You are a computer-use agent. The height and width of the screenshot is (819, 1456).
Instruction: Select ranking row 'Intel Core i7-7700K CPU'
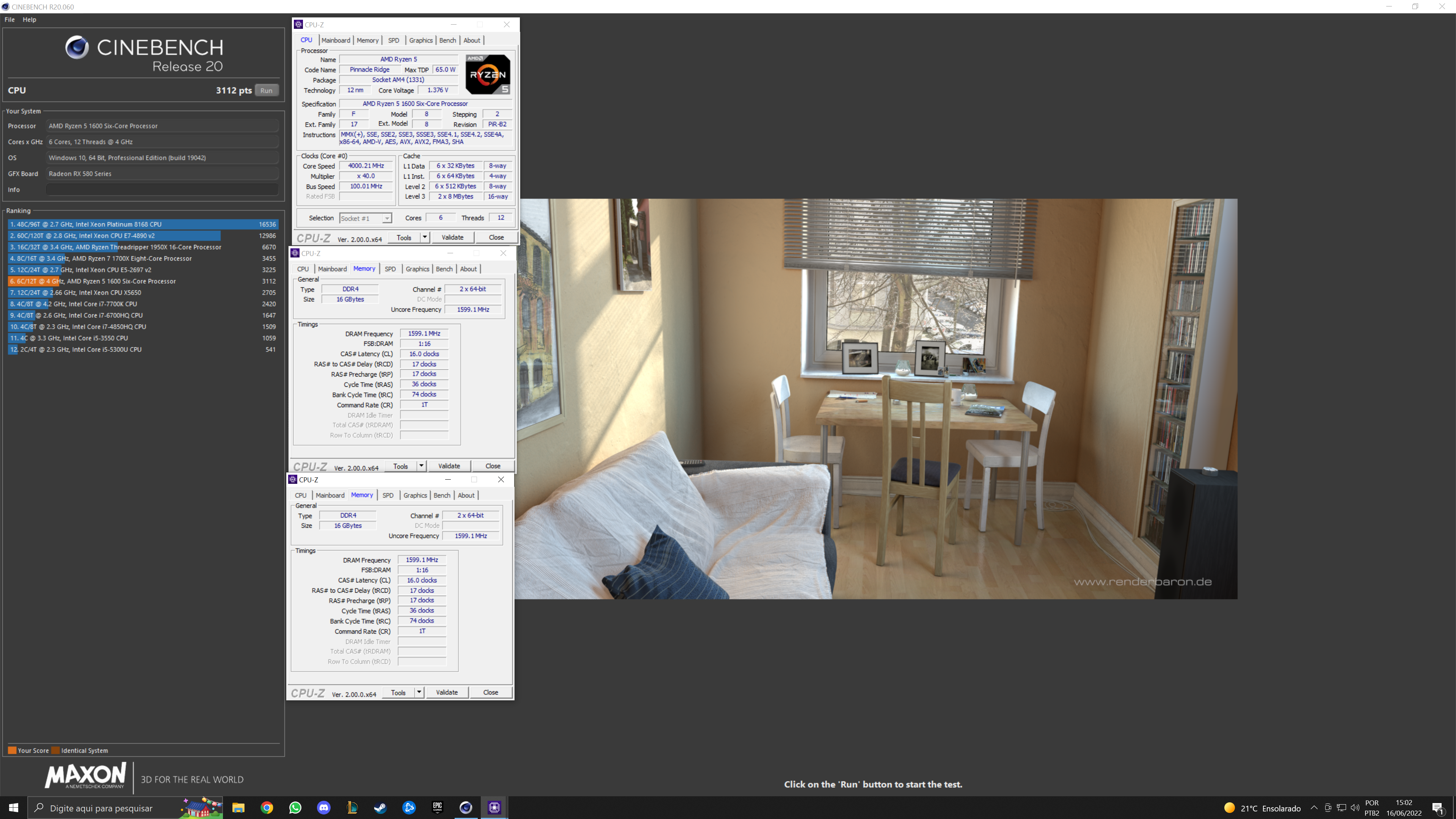143,304
